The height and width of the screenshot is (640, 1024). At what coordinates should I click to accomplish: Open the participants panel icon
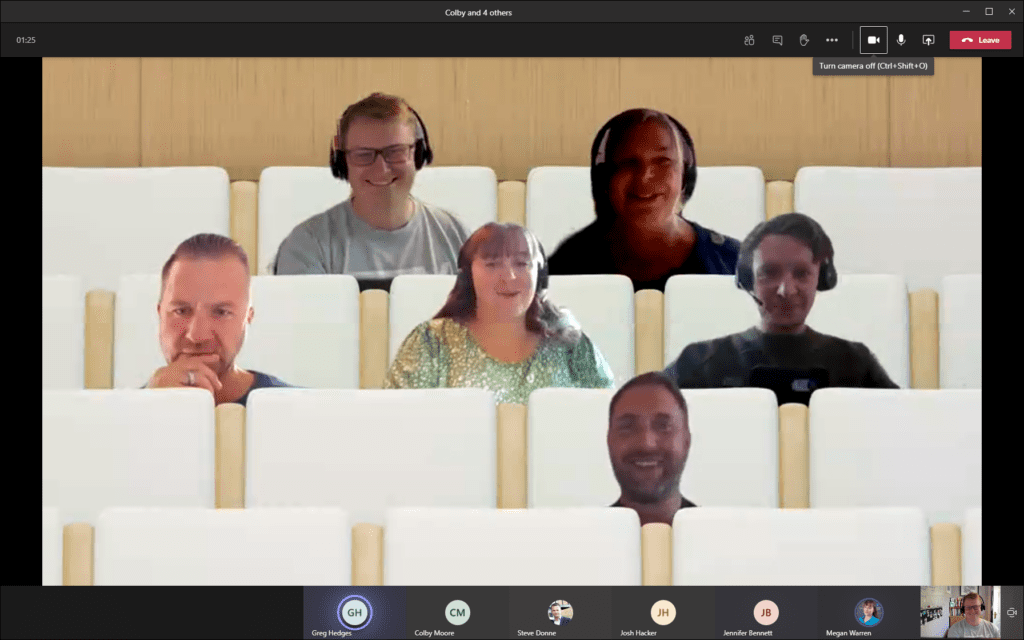749,40
